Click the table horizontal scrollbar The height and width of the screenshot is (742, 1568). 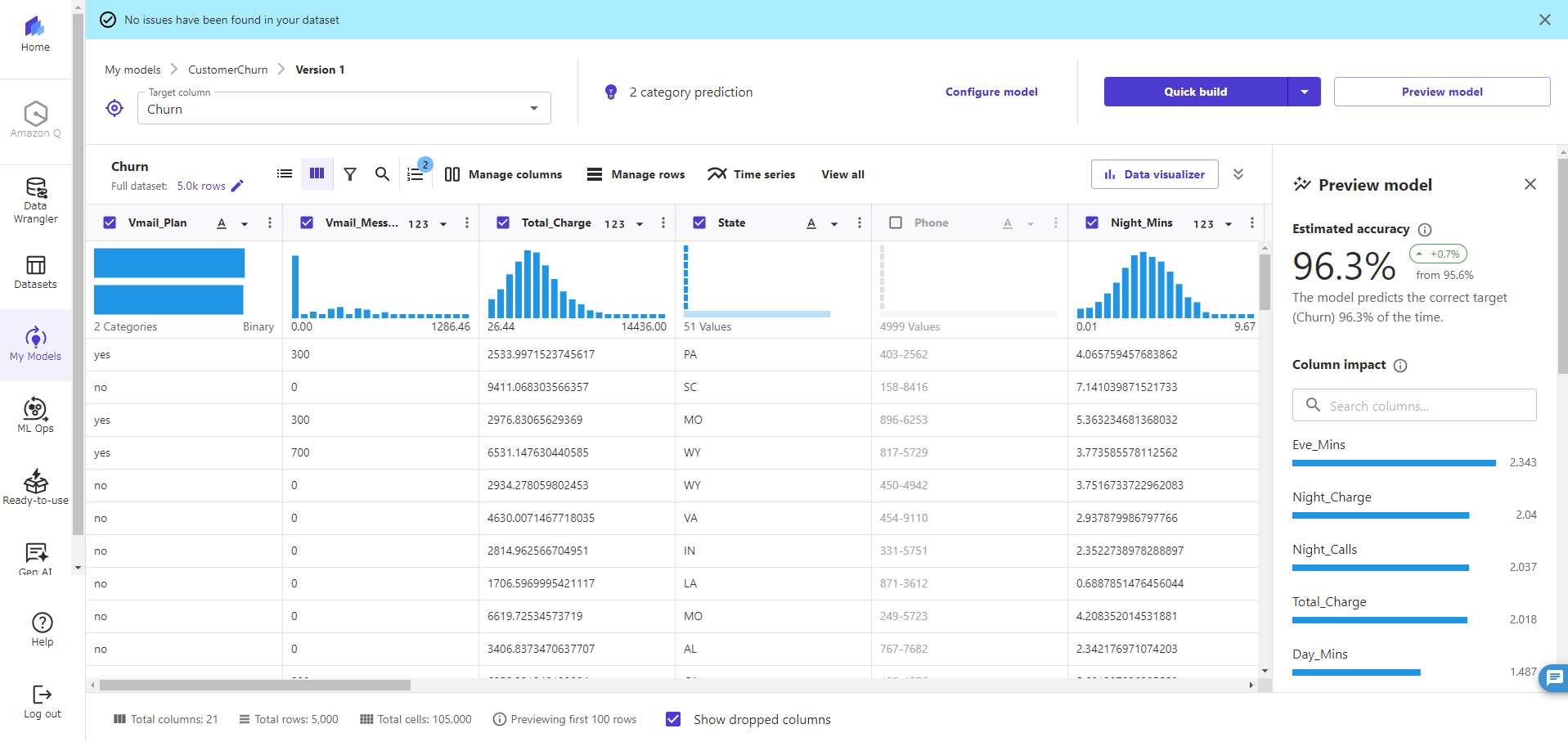(255, 686)
